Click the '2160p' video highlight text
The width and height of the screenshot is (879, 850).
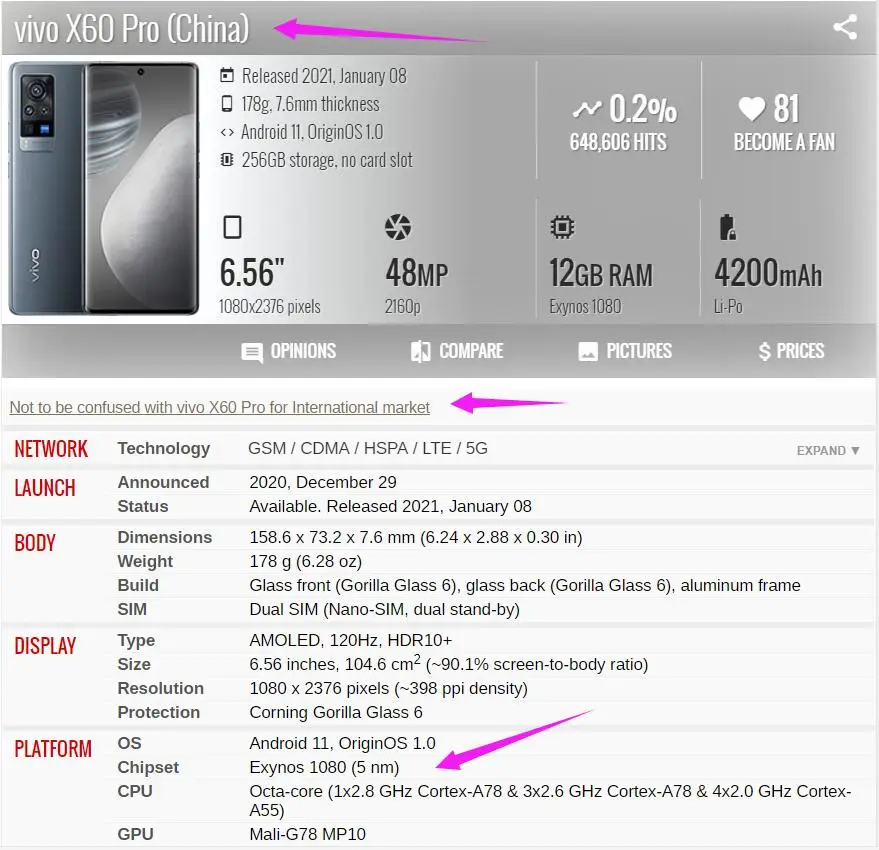click(x=403, y=307)
